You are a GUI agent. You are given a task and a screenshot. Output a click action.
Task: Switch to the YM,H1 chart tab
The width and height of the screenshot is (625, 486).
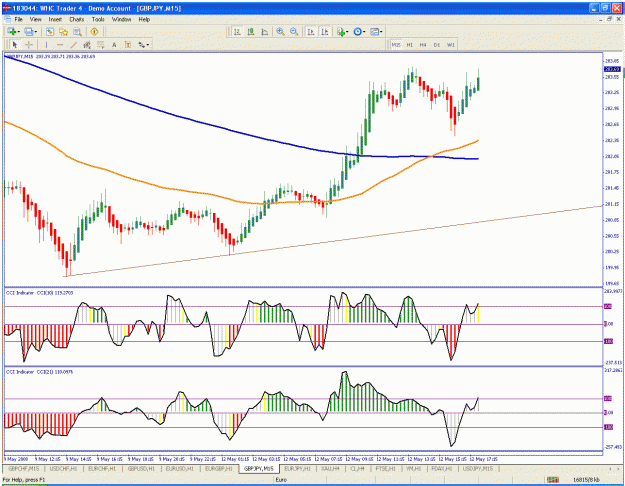[x=414, y=468]
